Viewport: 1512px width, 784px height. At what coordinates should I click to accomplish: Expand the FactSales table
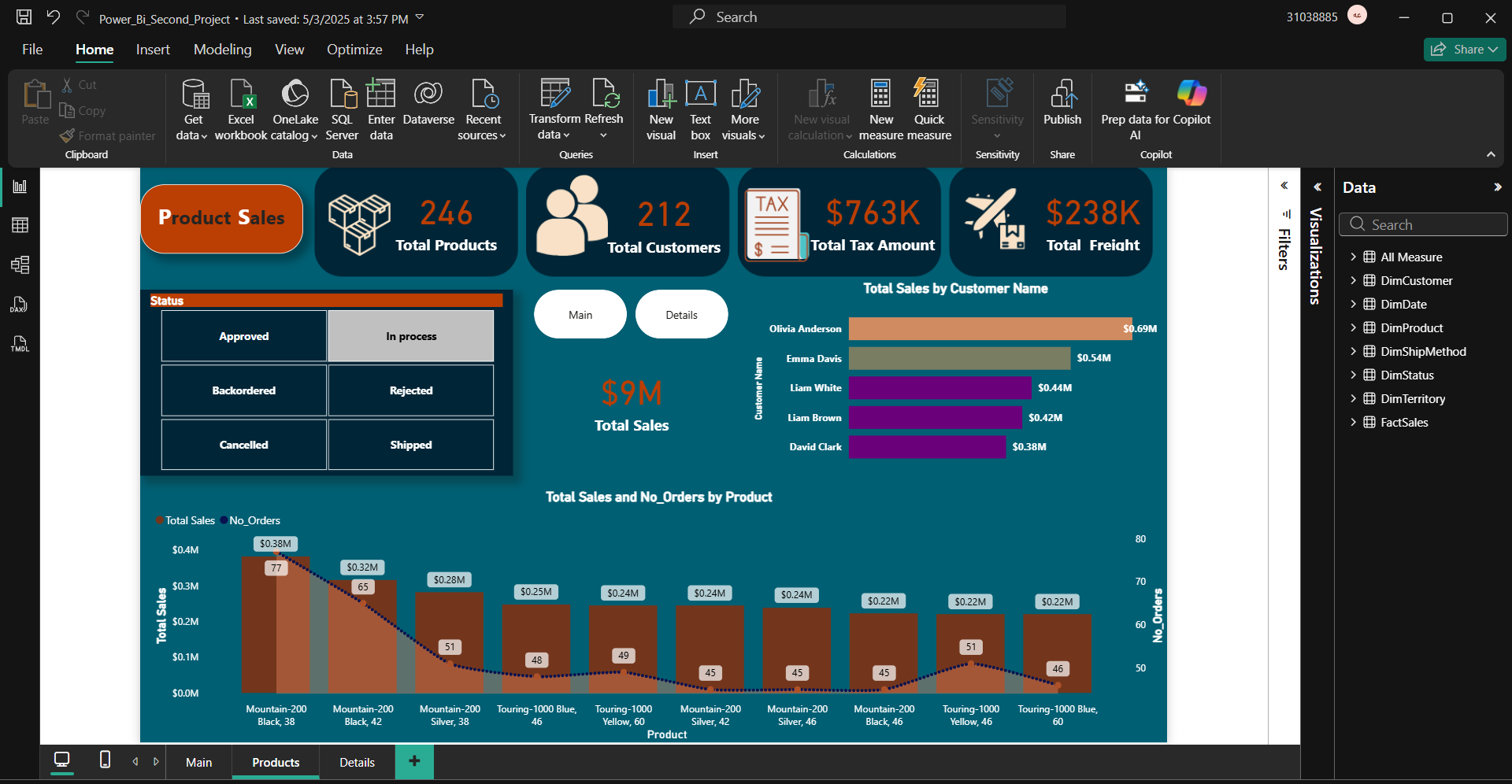click(1354, 422)
